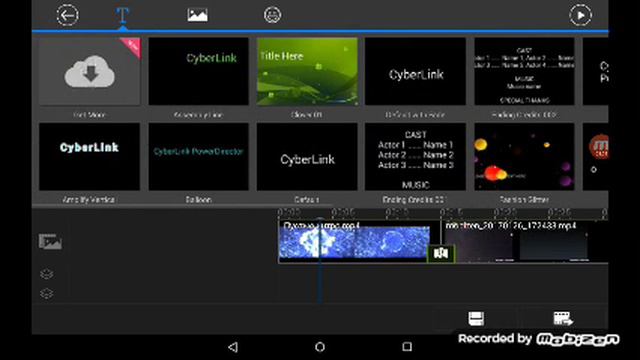Select the Default CyberLink title template
640x360 pixels.
click(307, 157)
